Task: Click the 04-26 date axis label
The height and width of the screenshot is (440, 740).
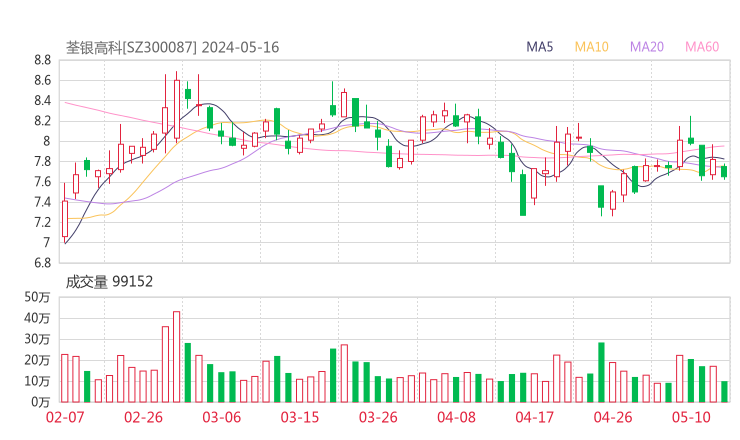Action: pos(613,417)
